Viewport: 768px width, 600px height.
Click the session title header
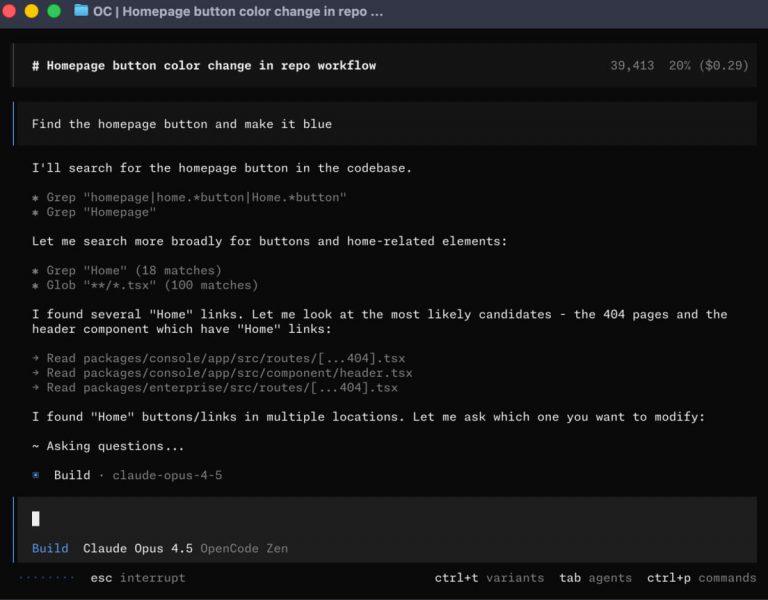pos(204,65)
